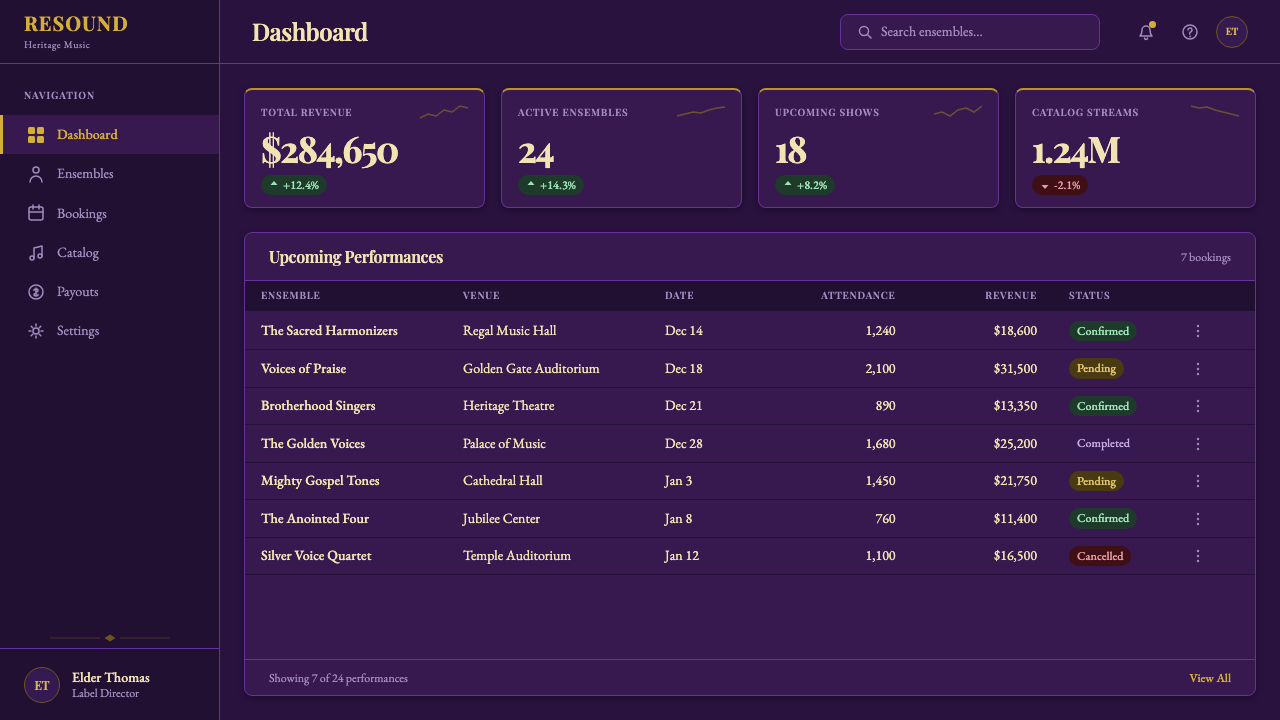
Task: Click the $31,500 revenue cell
Action: 1015,369
